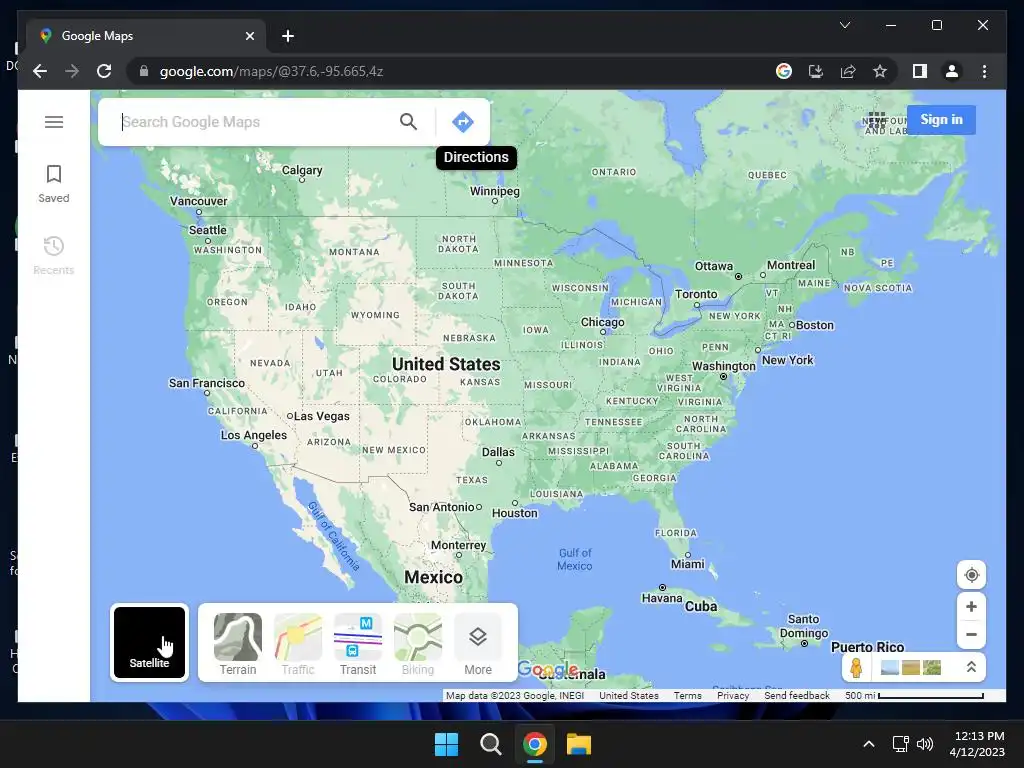Image resolution: width=1024 pixels, height=768 pixels.
Task: Open the tab search dropdown chevron
Action: pyautogui.click(x=844, y=25)
